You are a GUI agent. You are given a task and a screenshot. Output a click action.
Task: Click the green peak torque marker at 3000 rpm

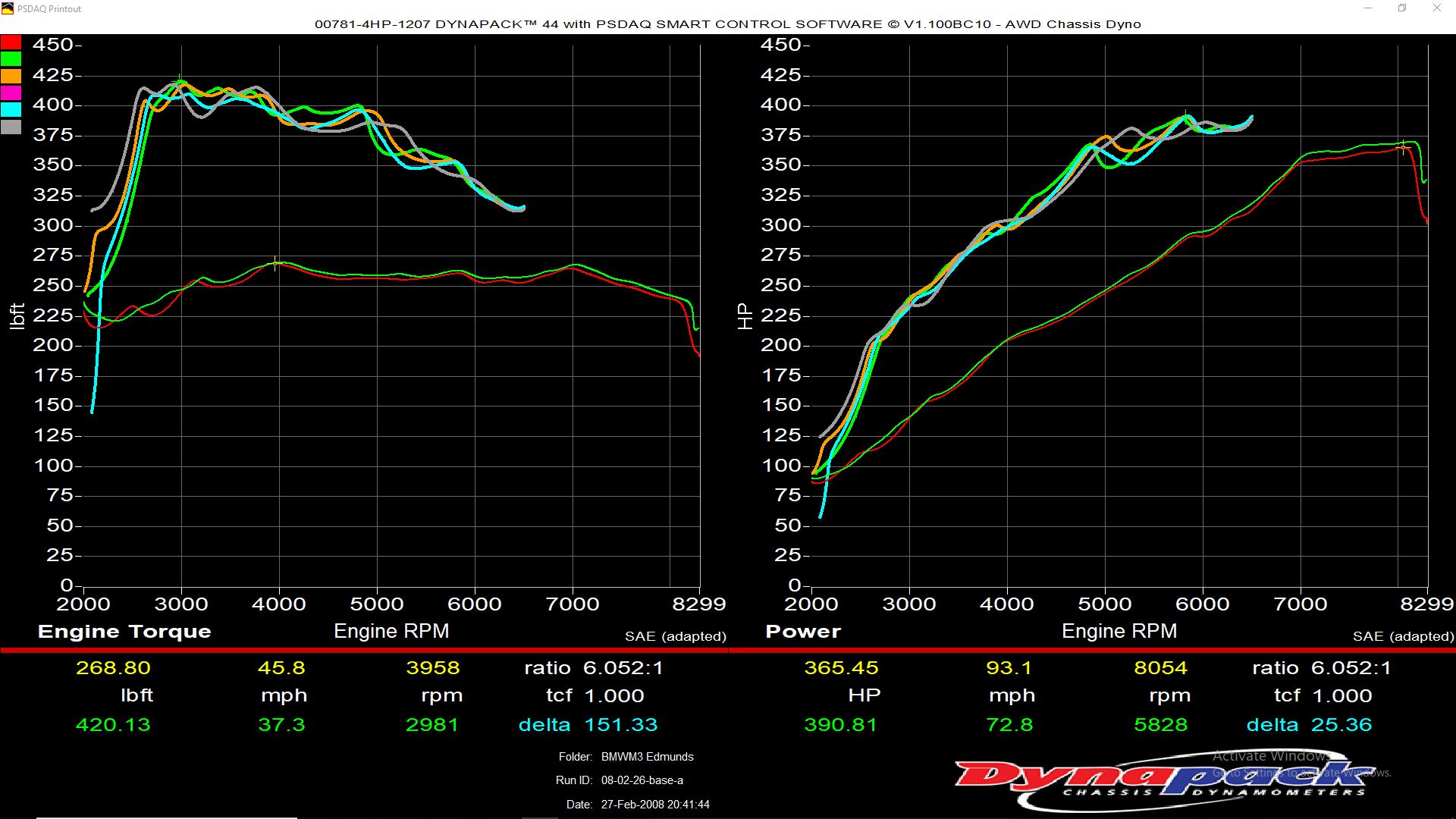click(179, 80)
